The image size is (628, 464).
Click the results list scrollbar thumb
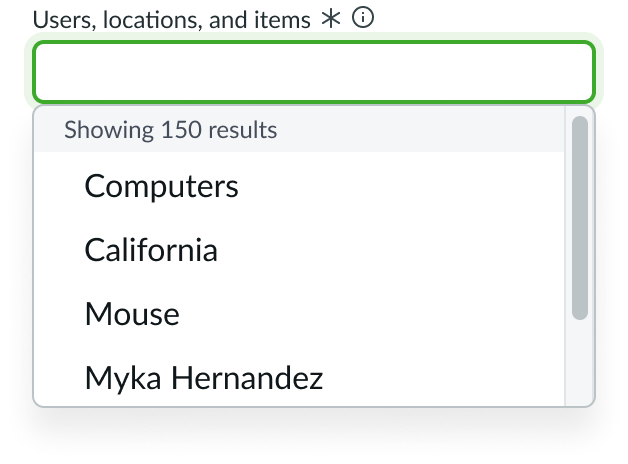(580, 218)
